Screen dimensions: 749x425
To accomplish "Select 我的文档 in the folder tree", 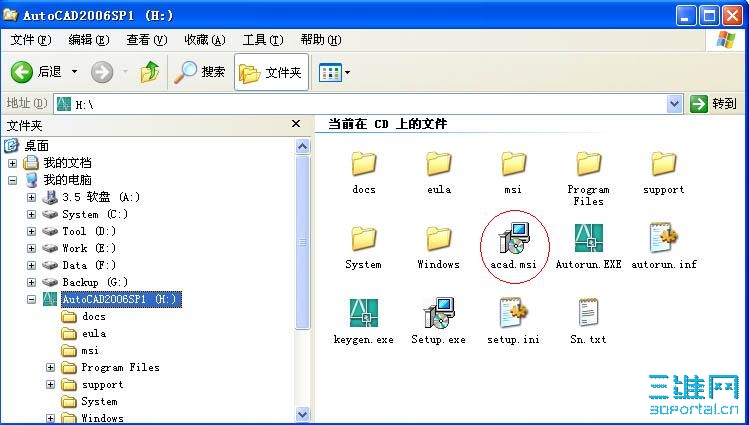I will (x=67, y=163).
